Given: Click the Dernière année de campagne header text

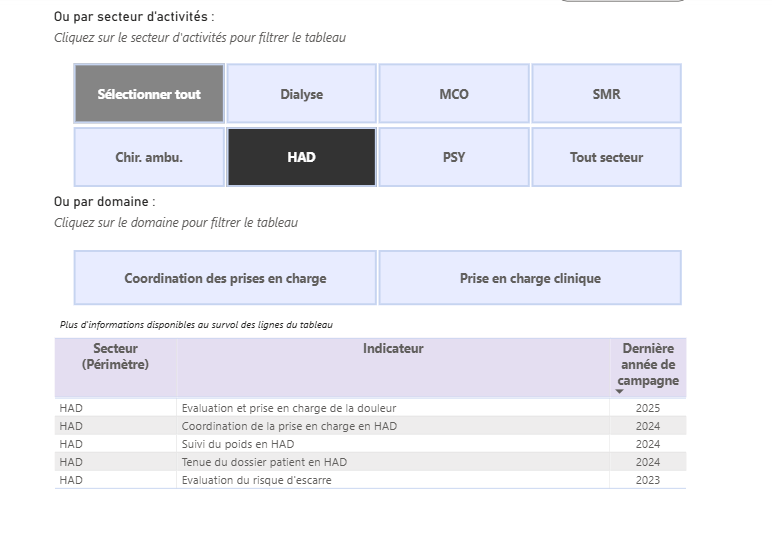Looking at the screenshot, I should 647,364.
